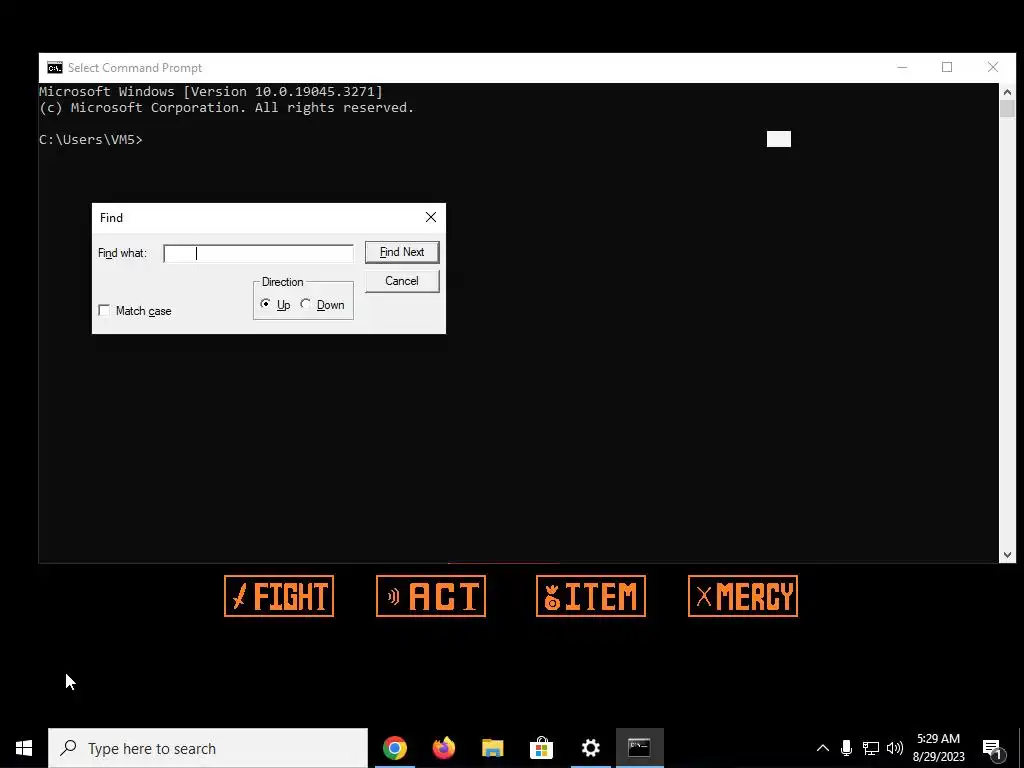Open the network tray icon
Screen dimensions: 1024x768
(x=871, y=748)
